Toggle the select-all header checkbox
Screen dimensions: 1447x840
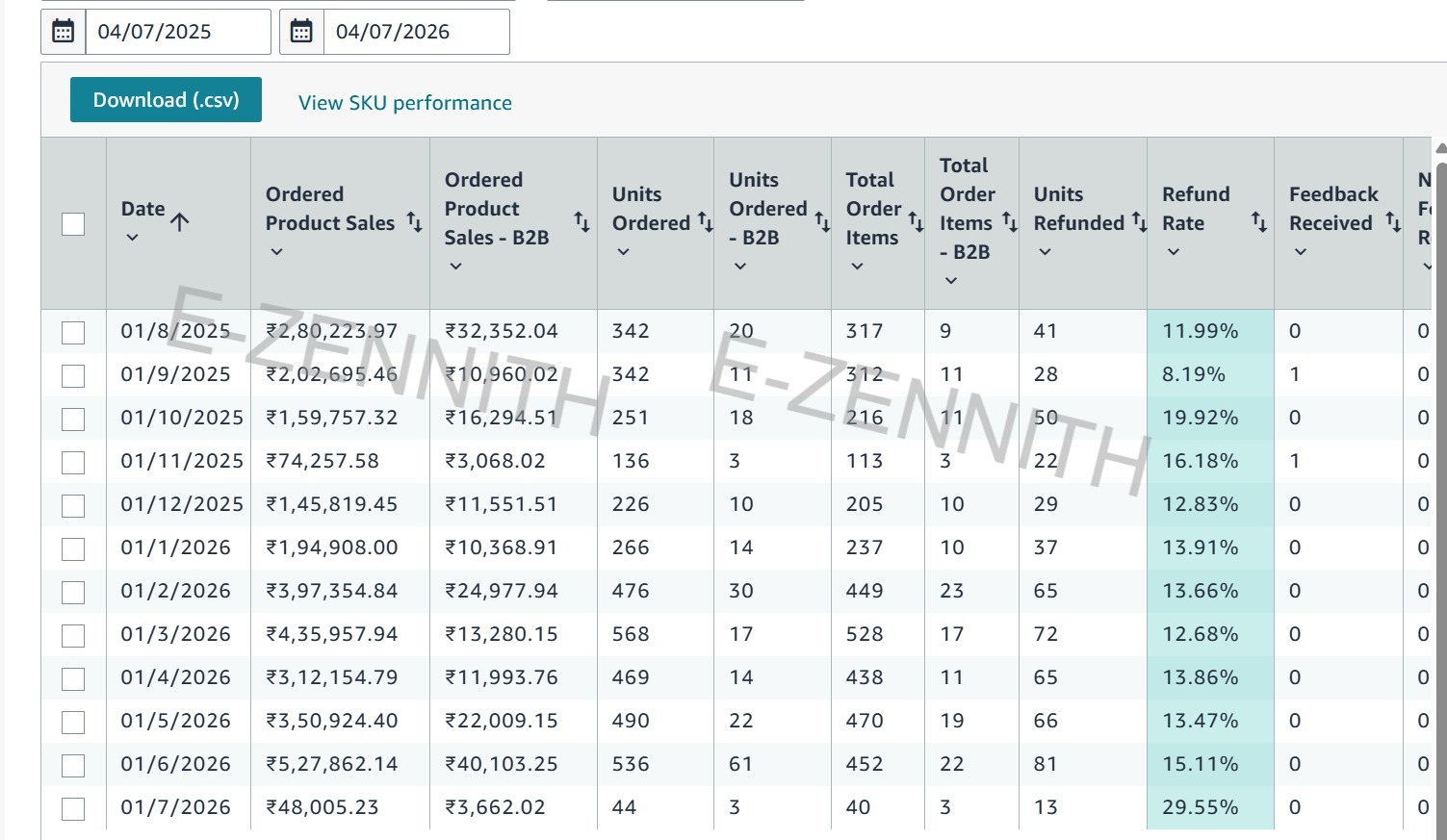click(73, 224)
